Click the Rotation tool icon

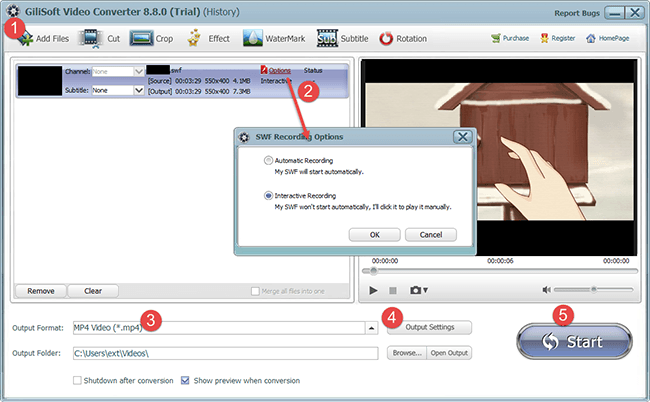[x=387, y=39]
